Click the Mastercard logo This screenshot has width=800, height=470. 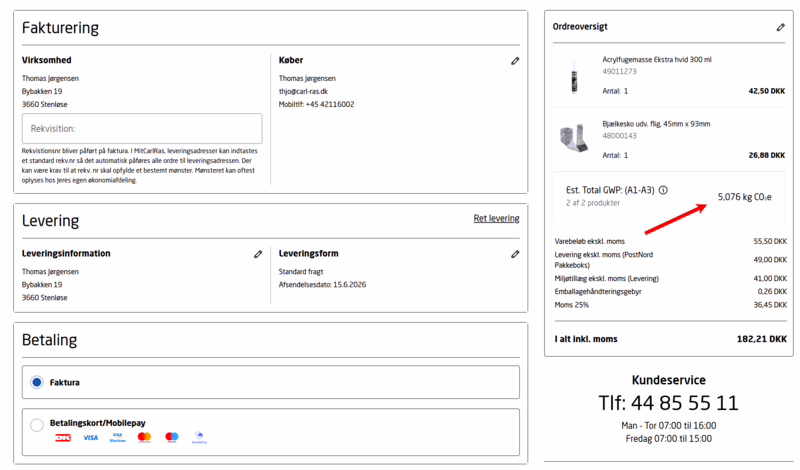[144, 437]
